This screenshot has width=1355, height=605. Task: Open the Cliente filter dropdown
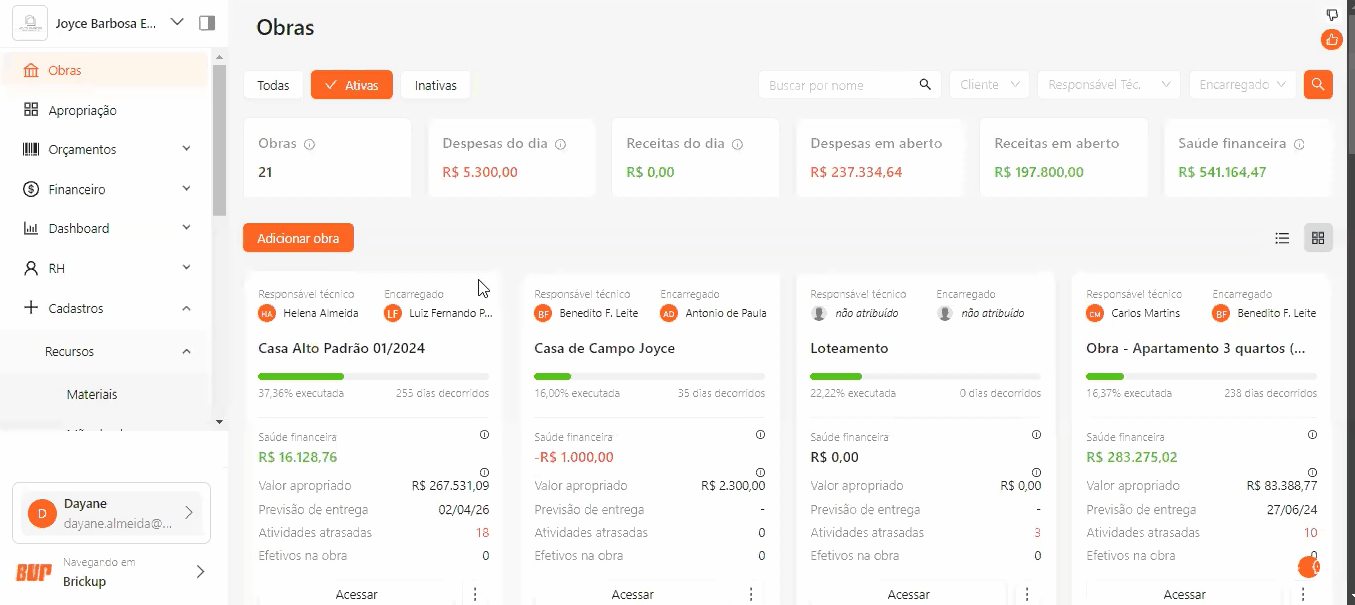(989, 85)
